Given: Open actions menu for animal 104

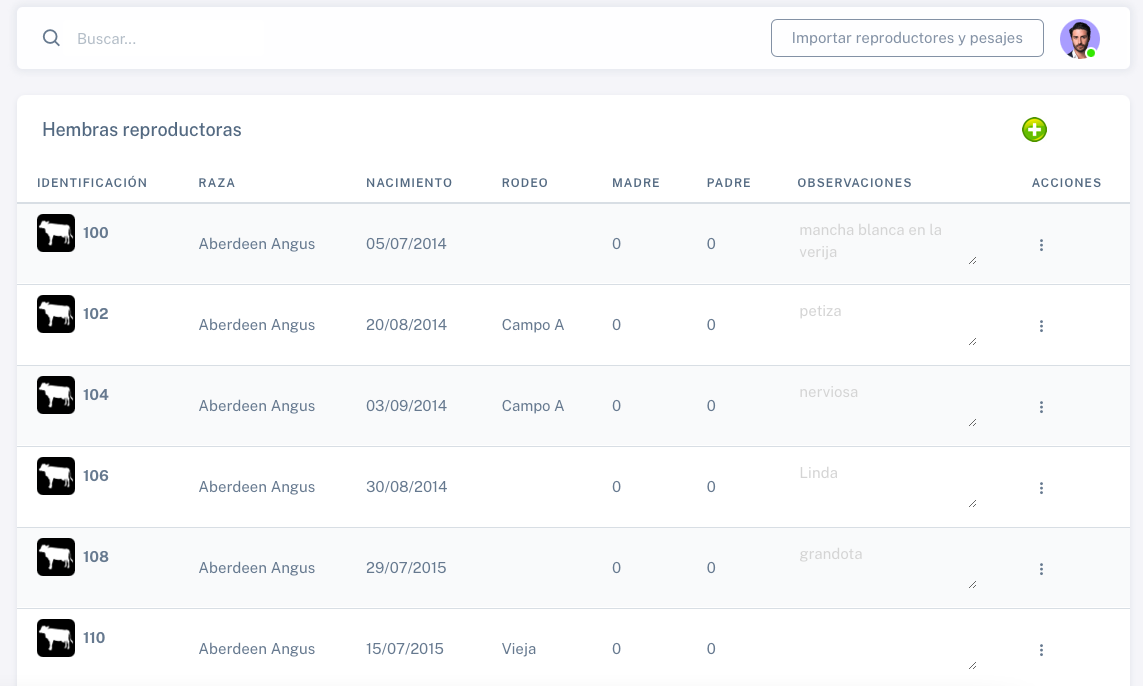Looking at the screenshot, I should [x=1041, y=407].
